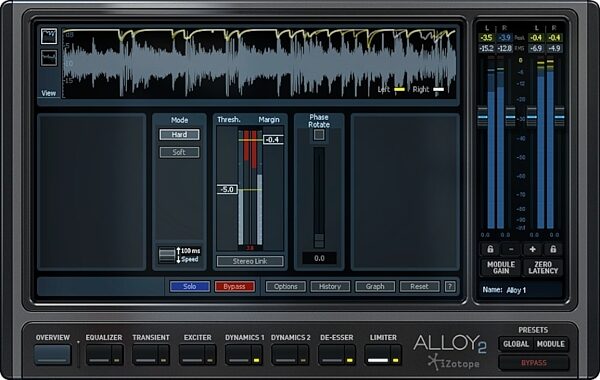Screen dimensions: 600x380
Task: Select Hard limiter mode
Action: 179,135
